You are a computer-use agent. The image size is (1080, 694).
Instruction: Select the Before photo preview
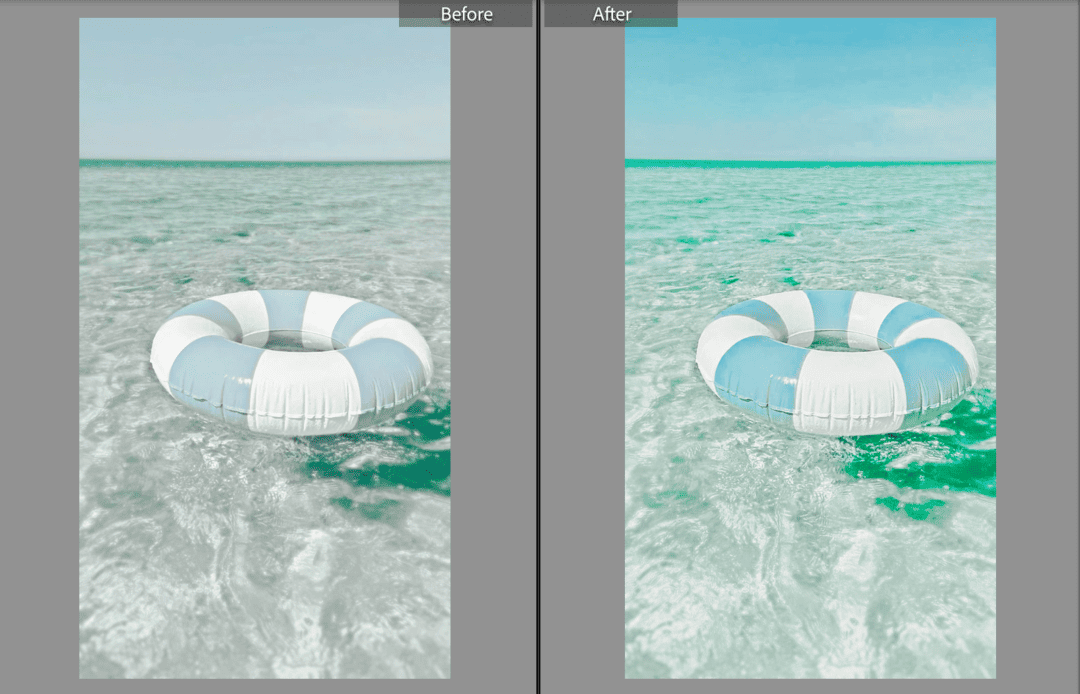264,348
